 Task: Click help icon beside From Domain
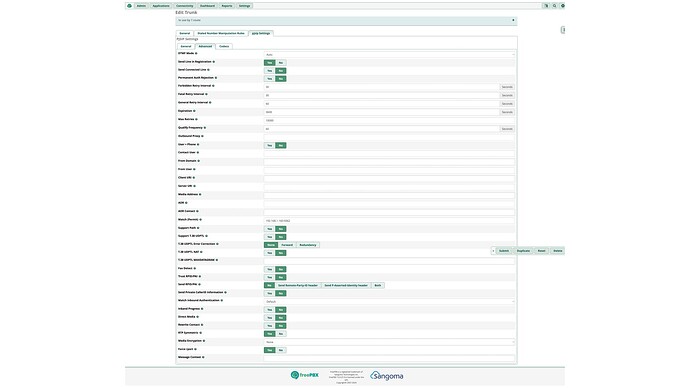199,161
